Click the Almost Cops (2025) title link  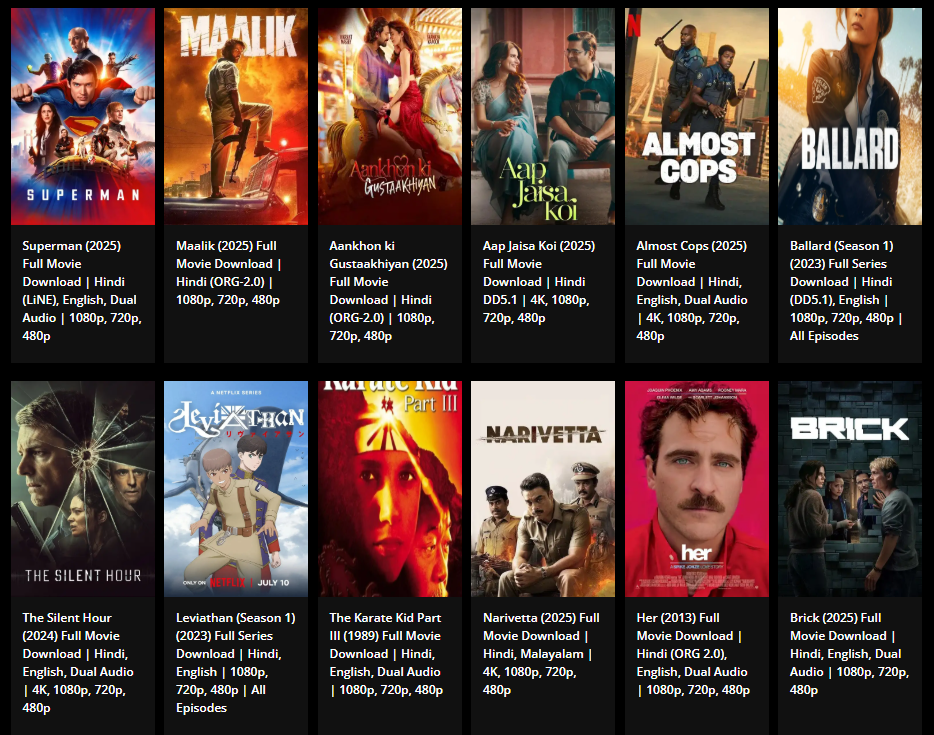coord(692,291)
